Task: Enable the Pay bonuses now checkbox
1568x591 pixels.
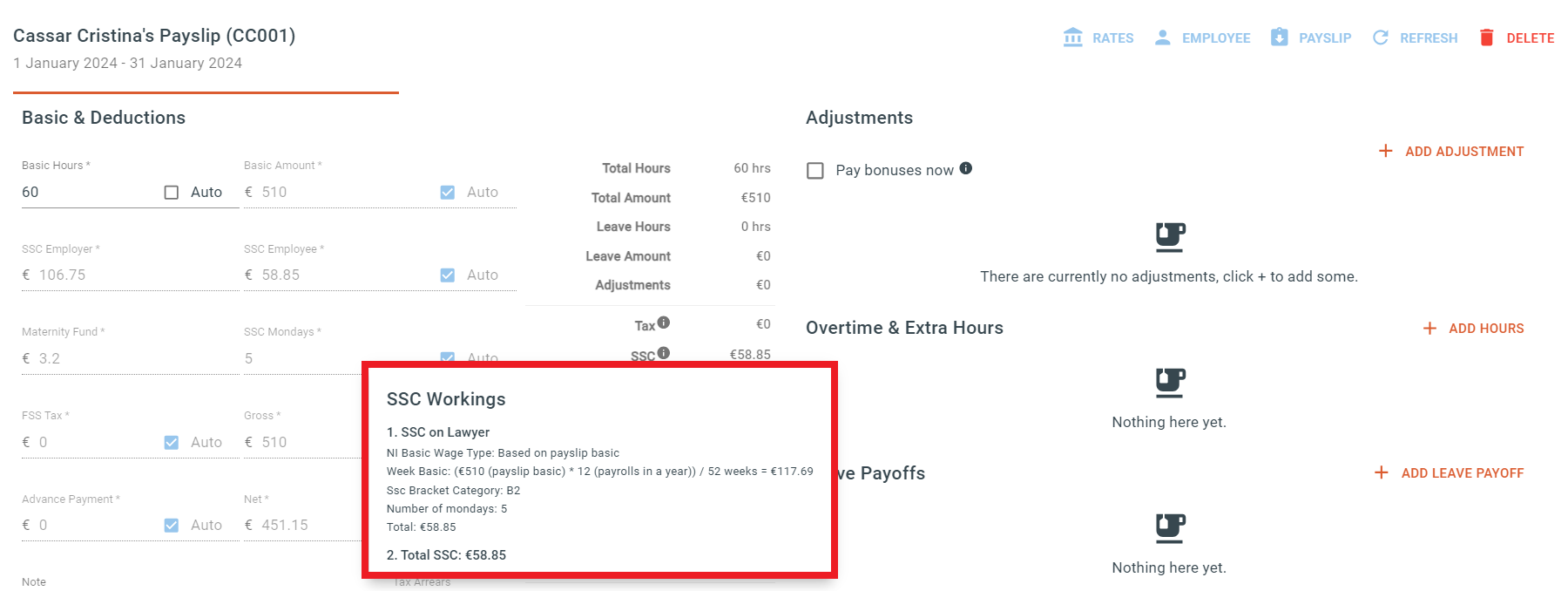Action: pos(815,171)
